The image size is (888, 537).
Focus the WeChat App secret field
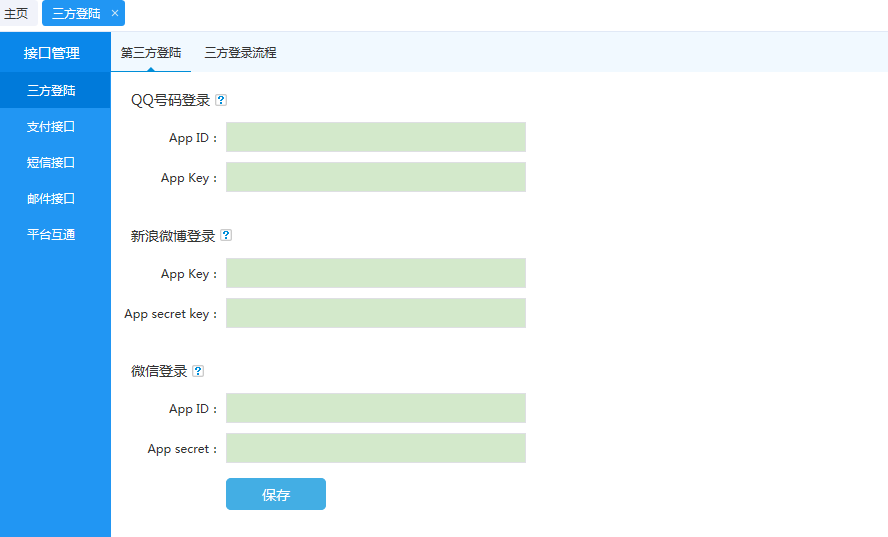tap(376, 448)
